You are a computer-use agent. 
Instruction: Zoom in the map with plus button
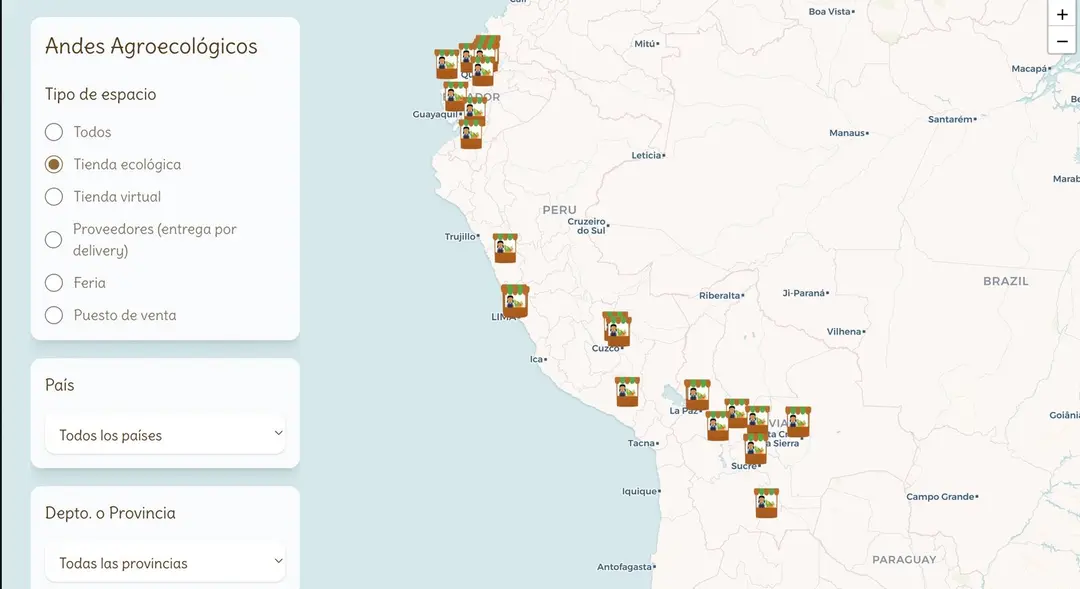click(x=1062, y=14)
